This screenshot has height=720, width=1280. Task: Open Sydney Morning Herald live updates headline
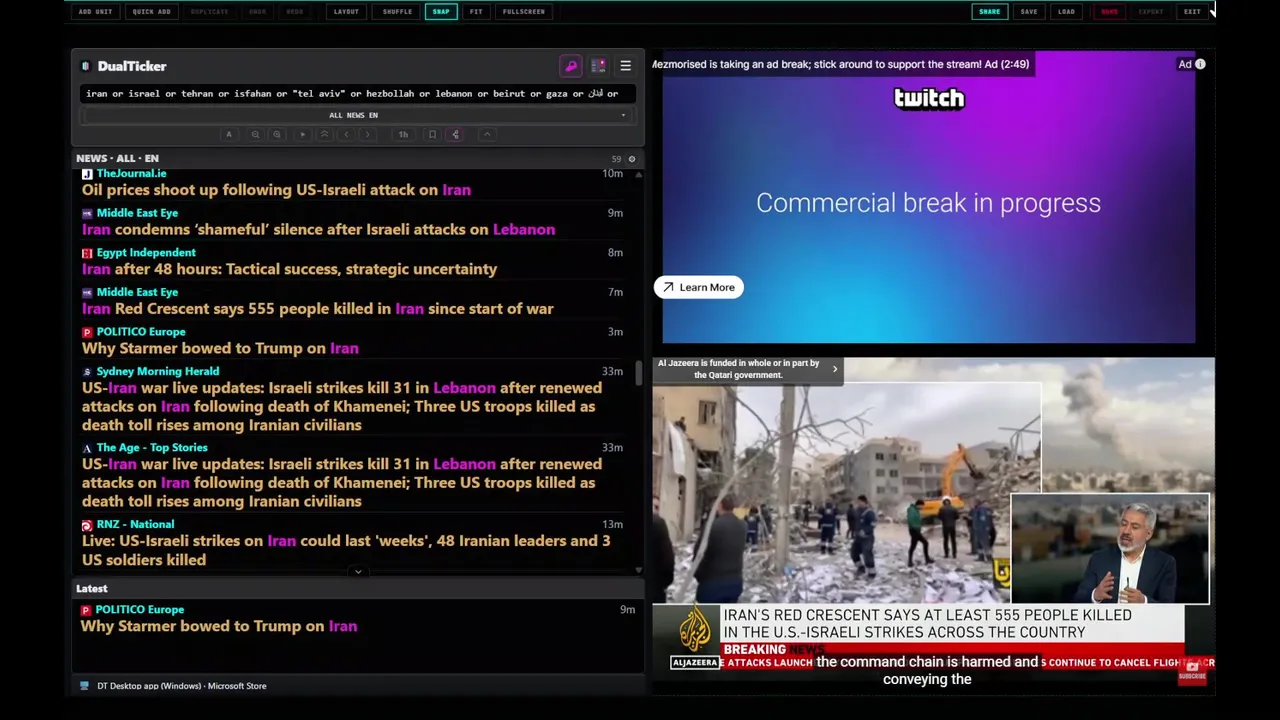point(342,406)
